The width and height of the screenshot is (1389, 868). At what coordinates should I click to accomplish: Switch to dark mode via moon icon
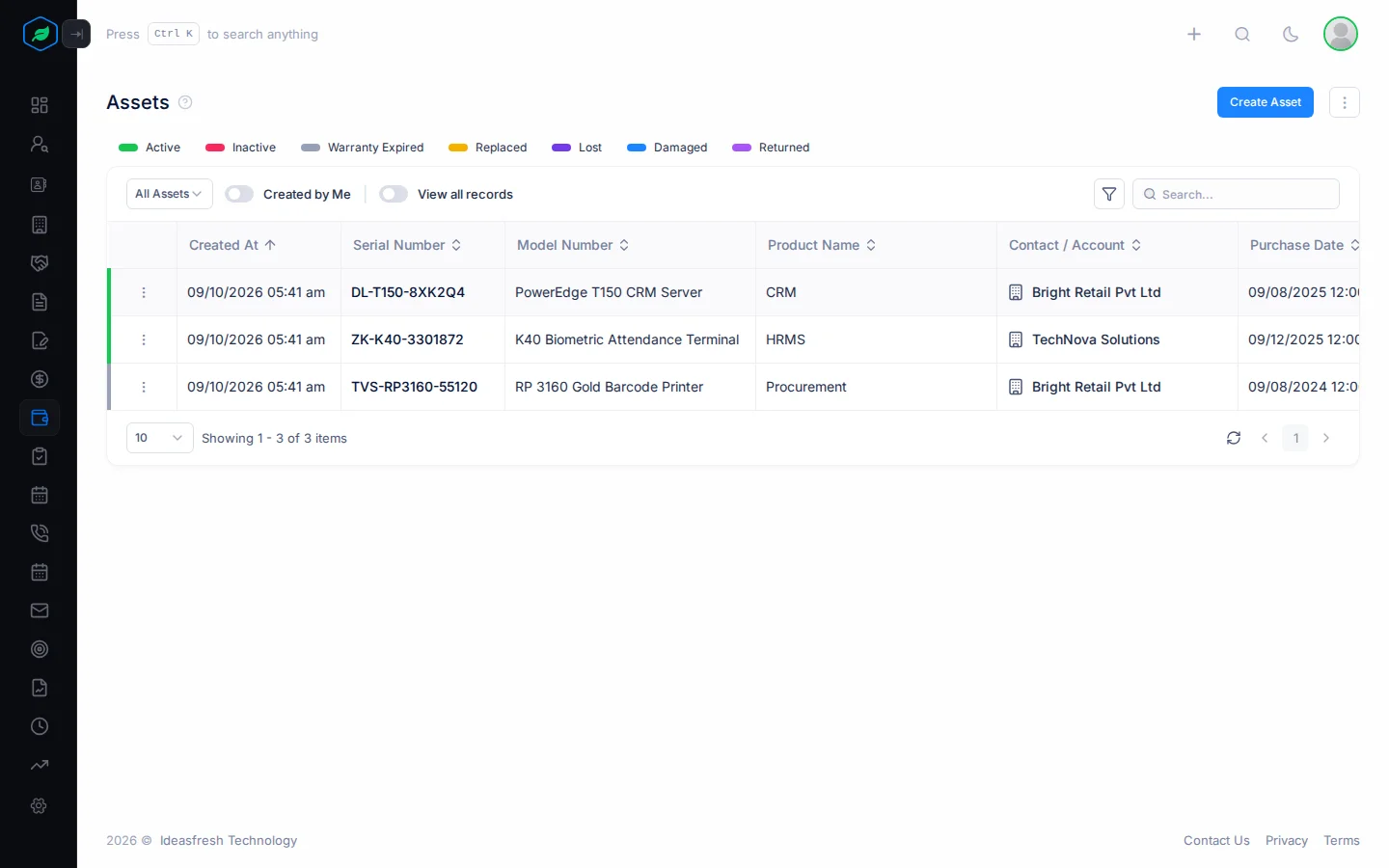(1291, 34)
